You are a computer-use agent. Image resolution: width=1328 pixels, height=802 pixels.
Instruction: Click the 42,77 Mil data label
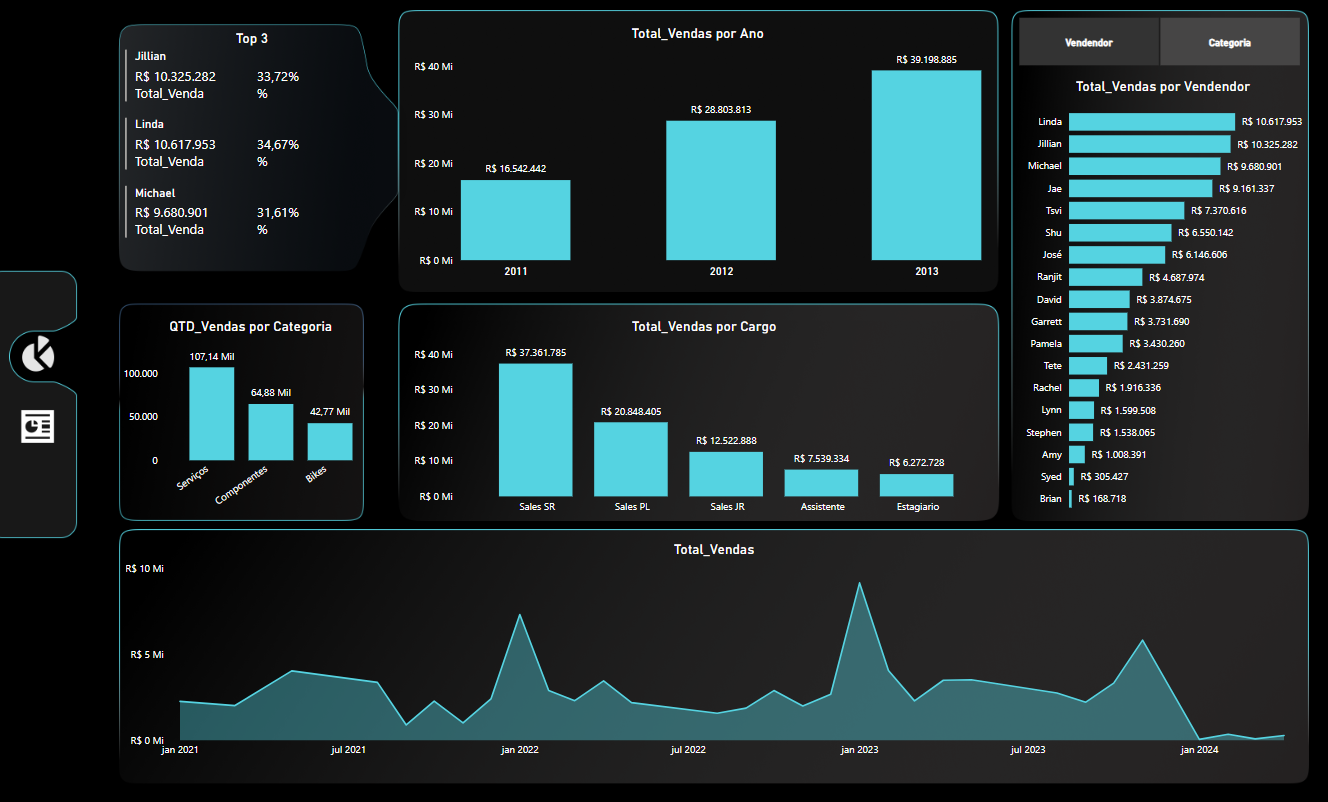[330, 411]
